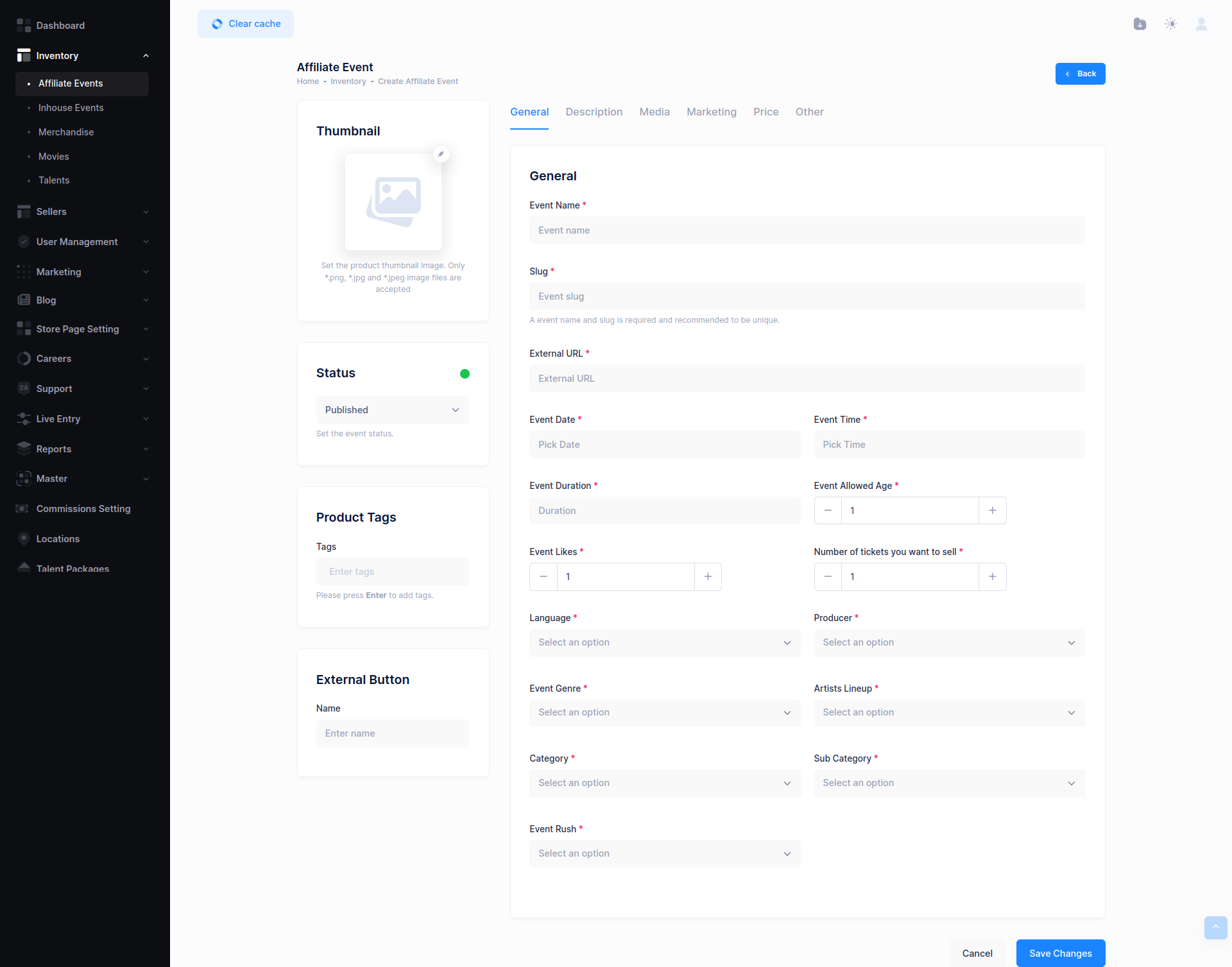Click the green status indicator dot

[465, 374]
